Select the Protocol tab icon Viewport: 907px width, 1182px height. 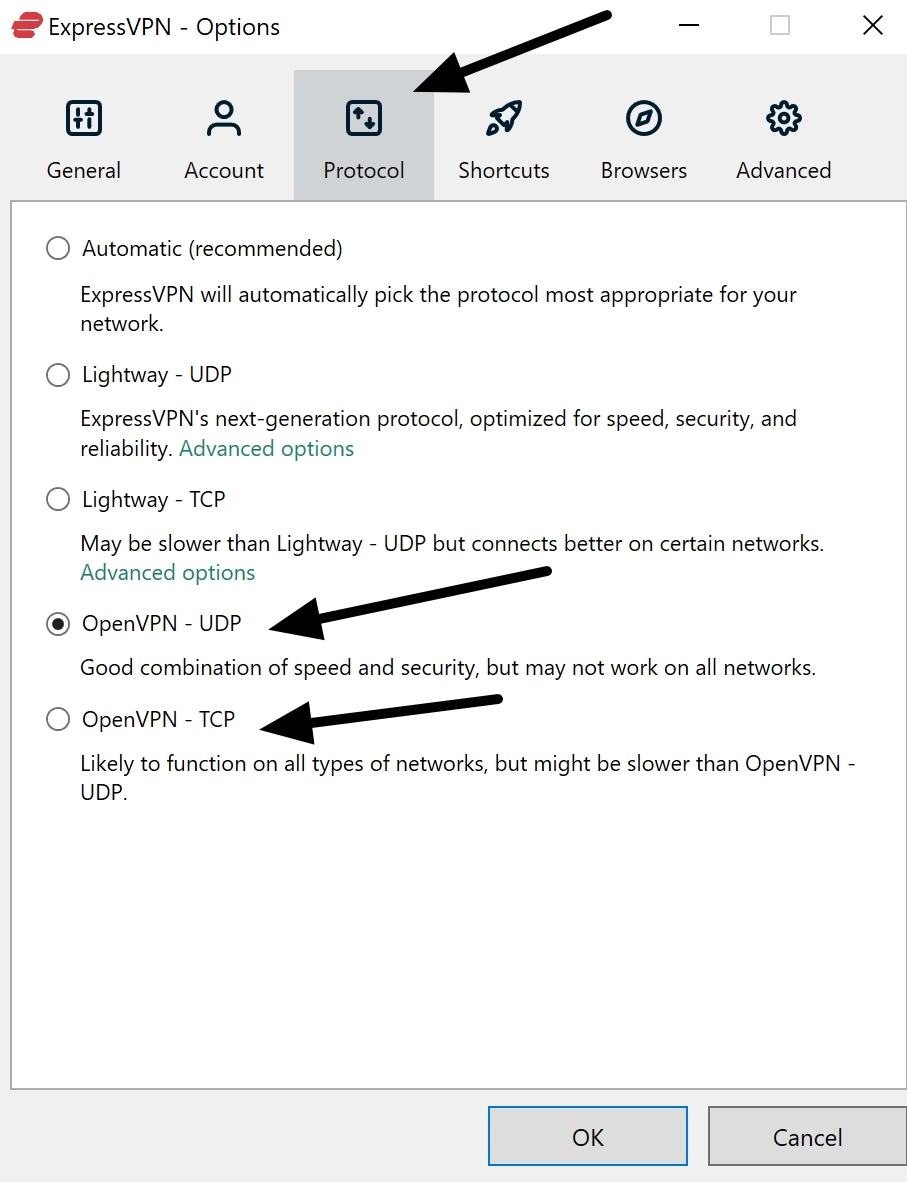(363, 117)
